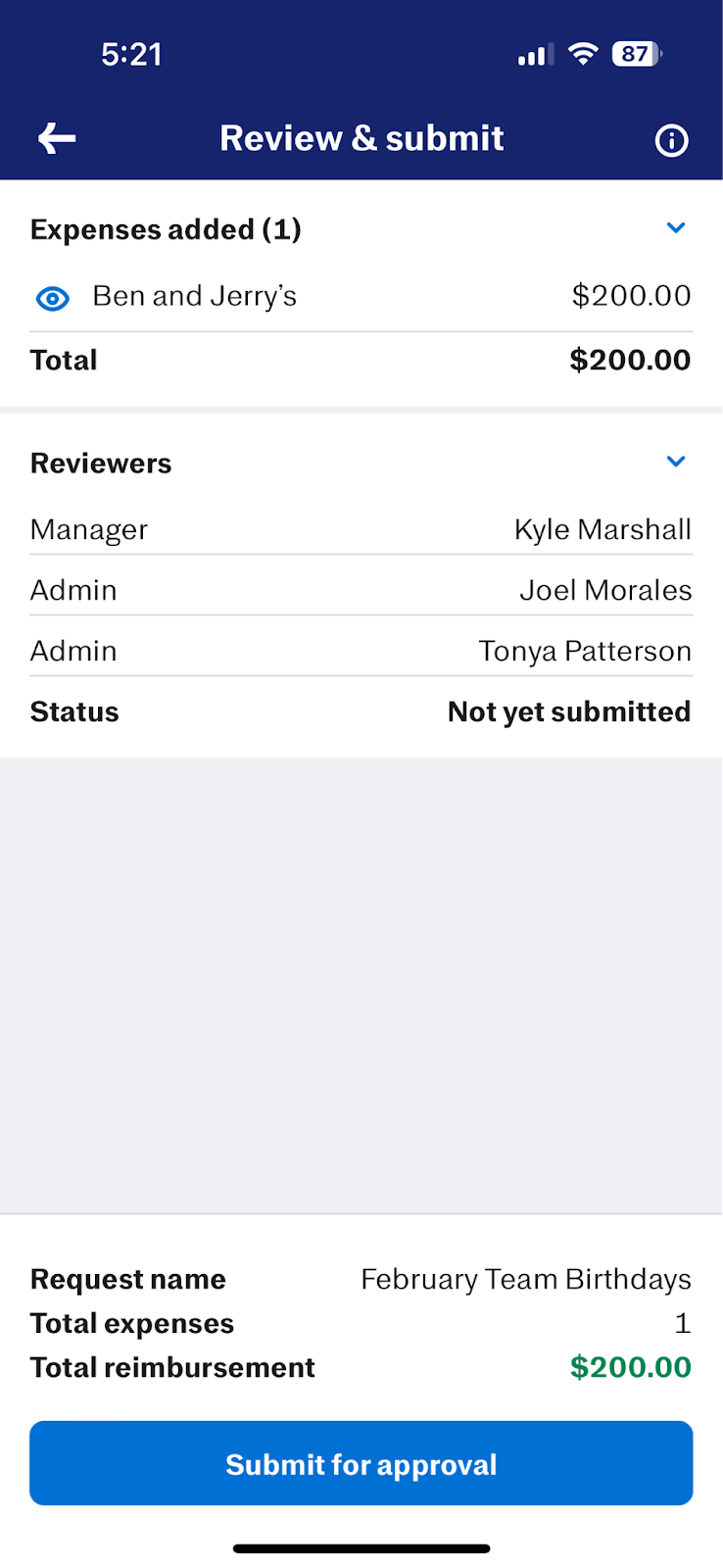723x1568 pixels.
Task: Tap the Review & submit title
Action: click(x=361, y=139)
